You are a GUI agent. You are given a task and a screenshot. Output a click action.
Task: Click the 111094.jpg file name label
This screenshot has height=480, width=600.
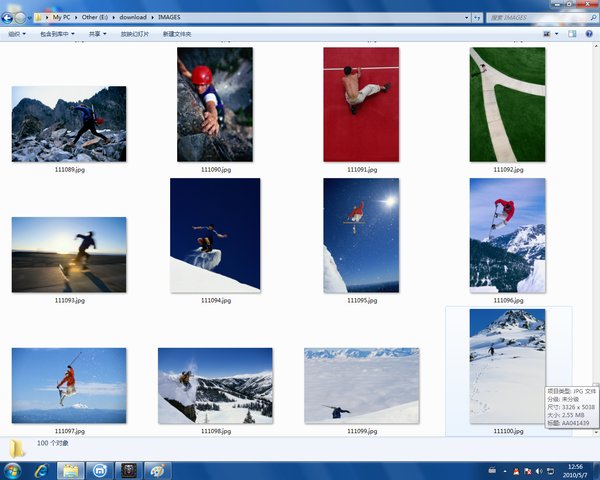[216, 300]
